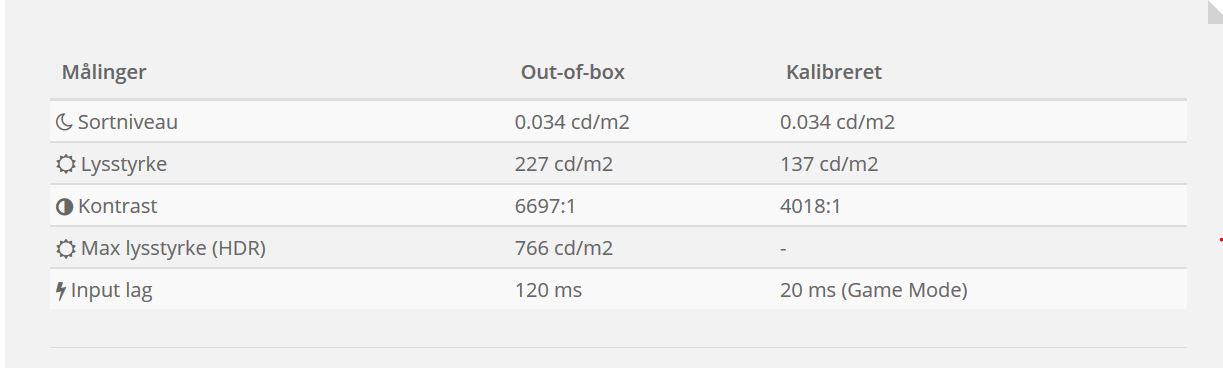Click the sun icon beside Lysstyrke
1223x368 pixels.
66,164
